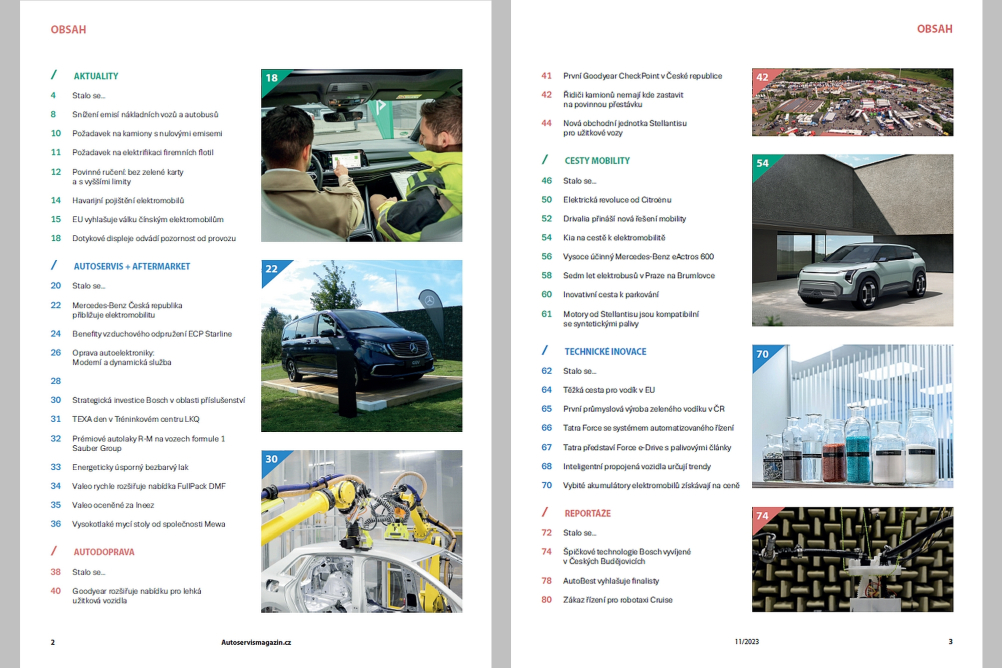The image size is (1002, 668).
Task: Open the page 18 car interior thumbnail
Action: coord(362,155)
